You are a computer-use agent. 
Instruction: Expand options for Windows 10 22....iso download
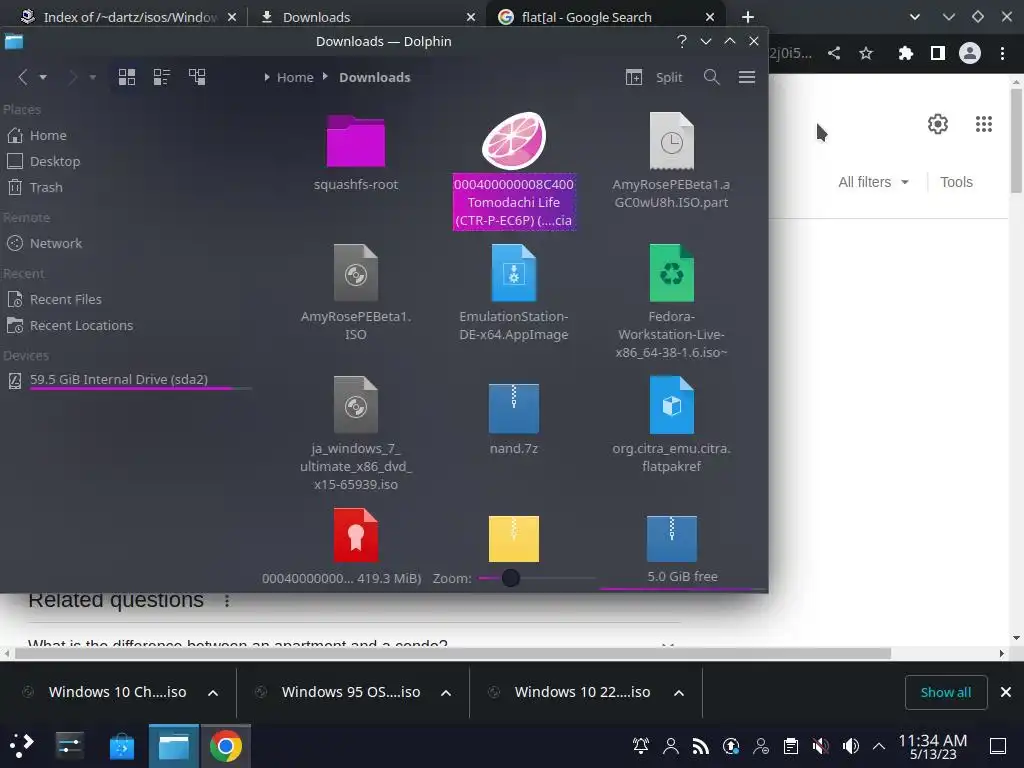679,693
